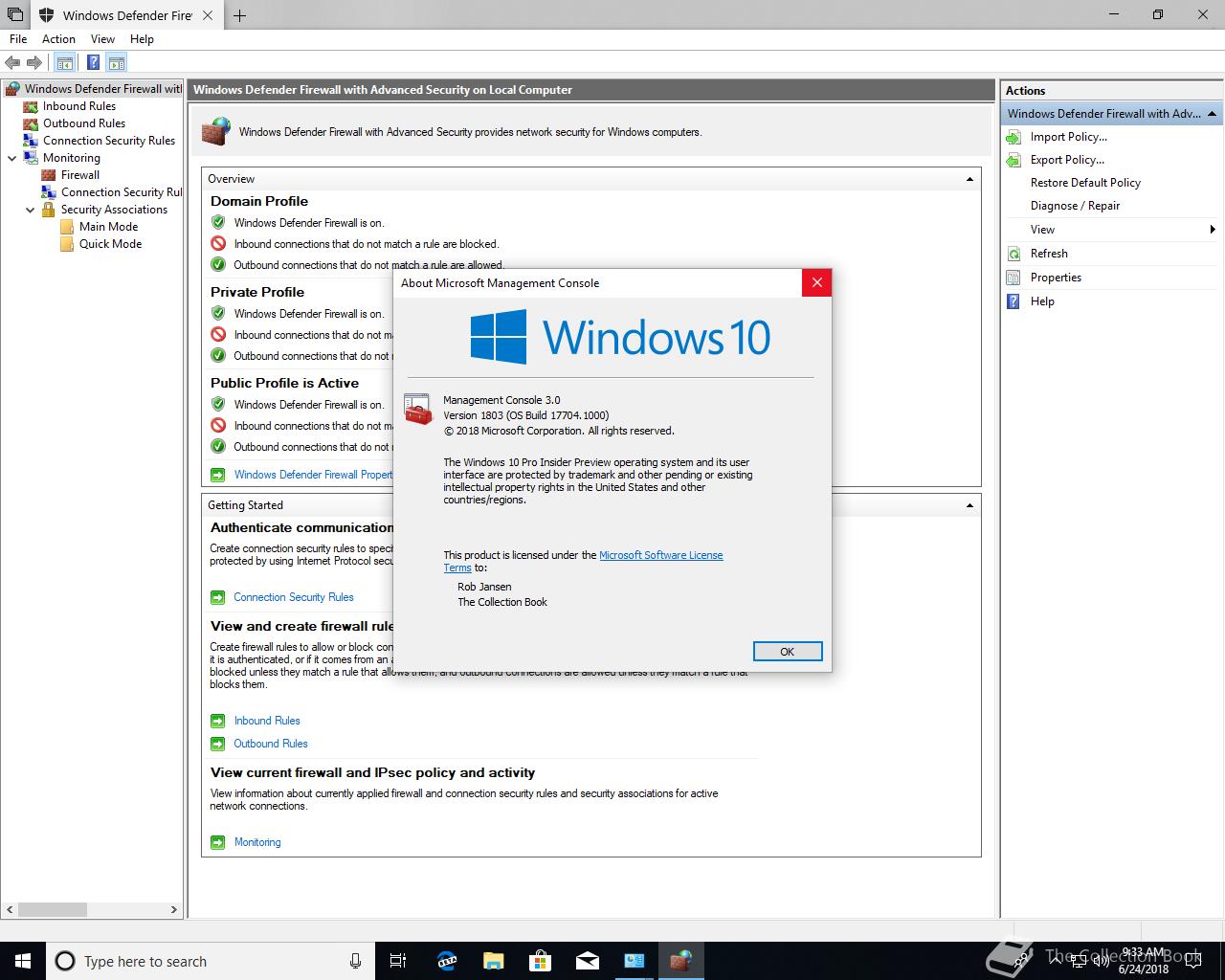Screen dimensions: 1225x980
Task: Click the Refresh action icon
Action: (1013, 254)
